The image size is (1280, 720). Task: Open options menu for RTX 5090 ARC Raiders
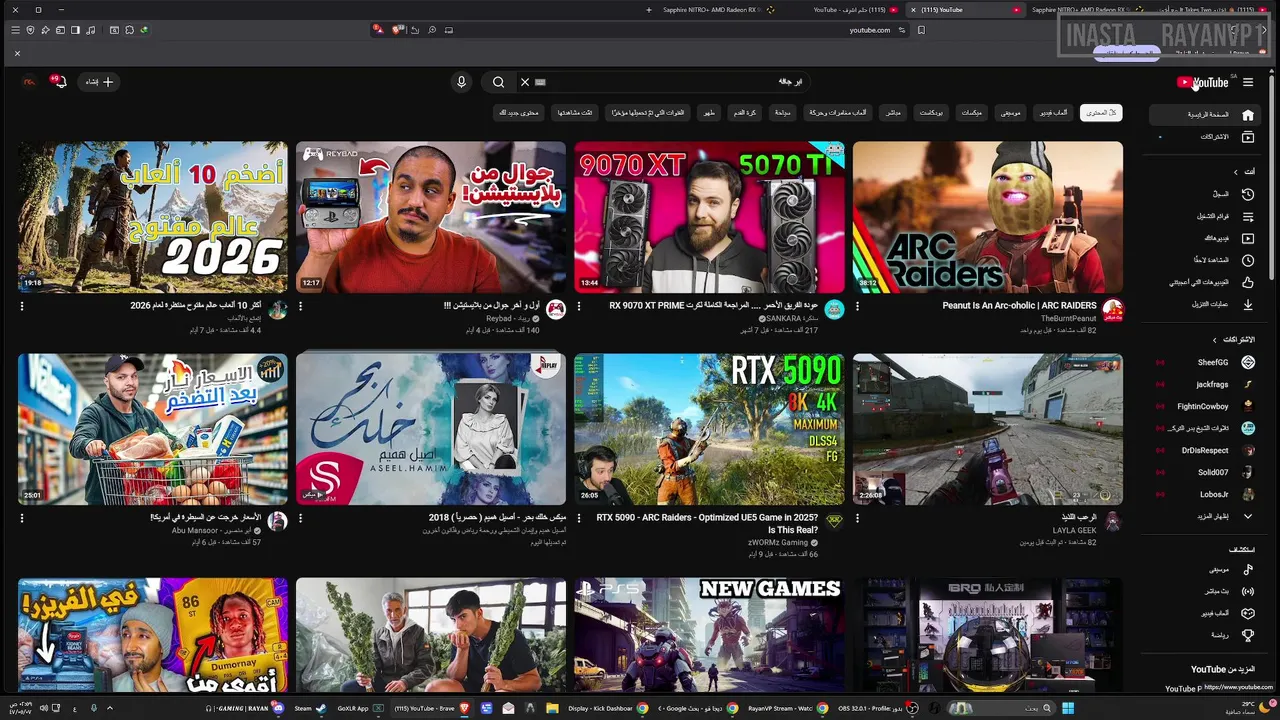pos(579,519)
